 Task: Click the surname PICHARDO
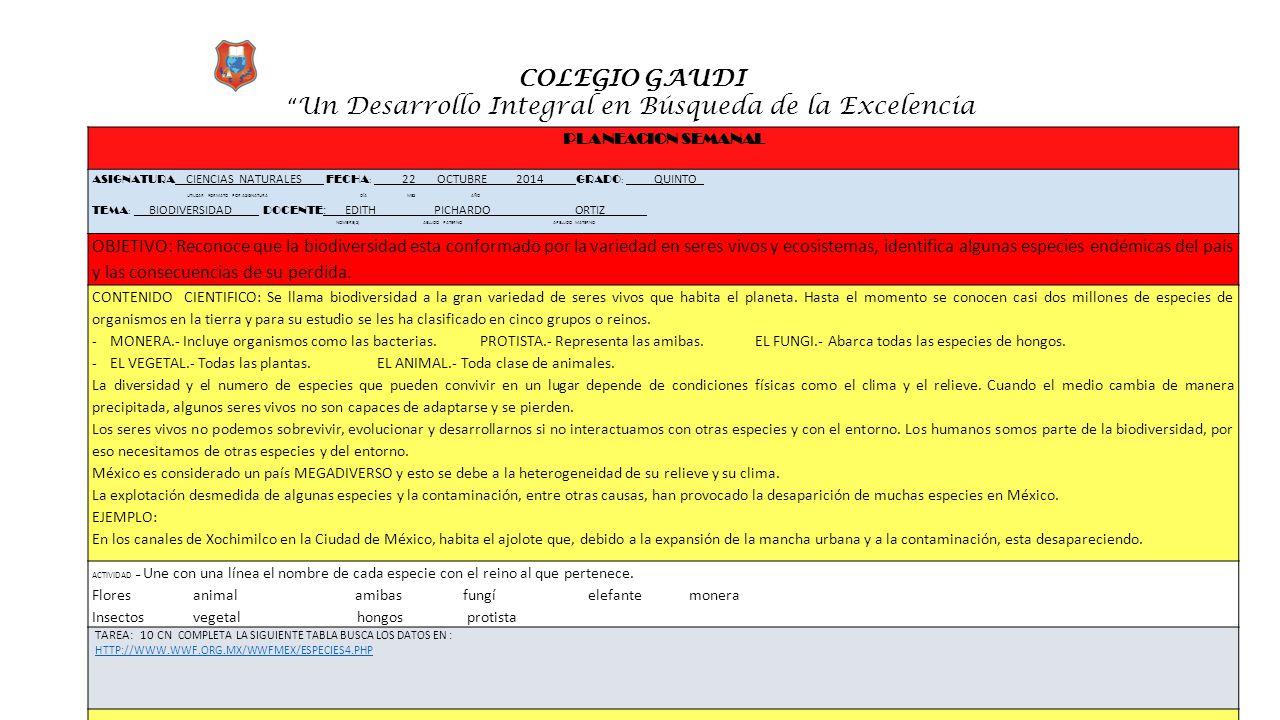point(462,210)
